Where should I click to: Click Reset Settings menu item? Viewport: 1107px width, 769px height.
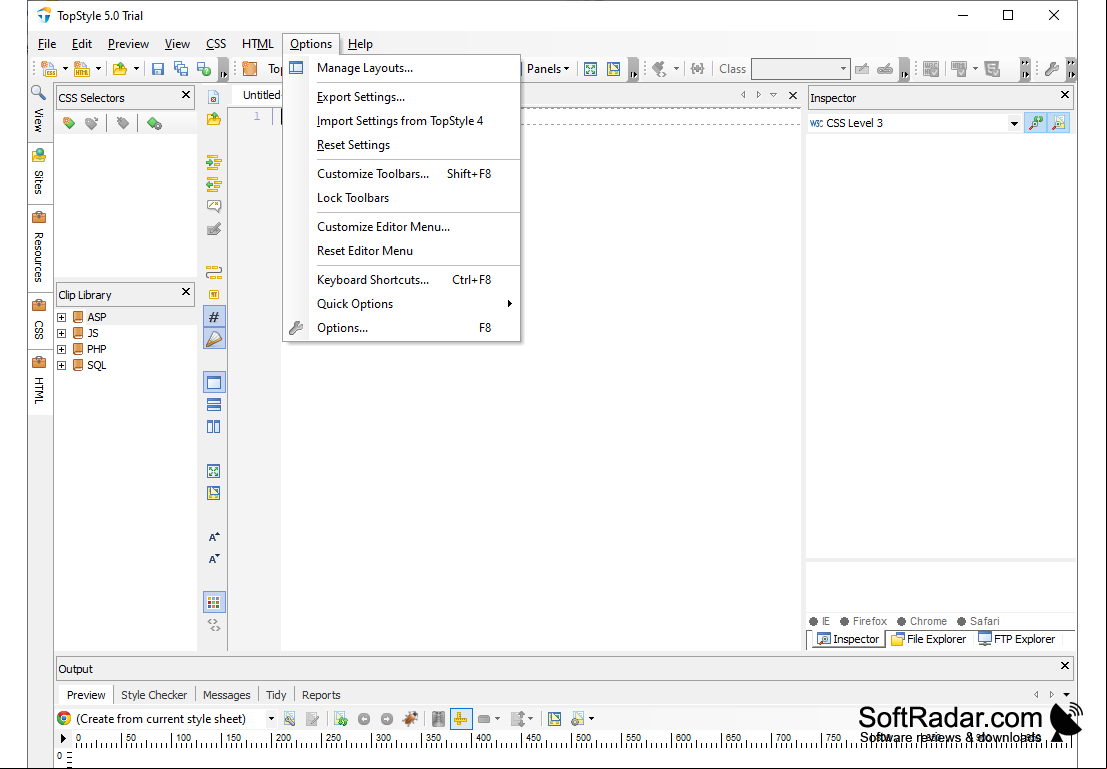401,145
